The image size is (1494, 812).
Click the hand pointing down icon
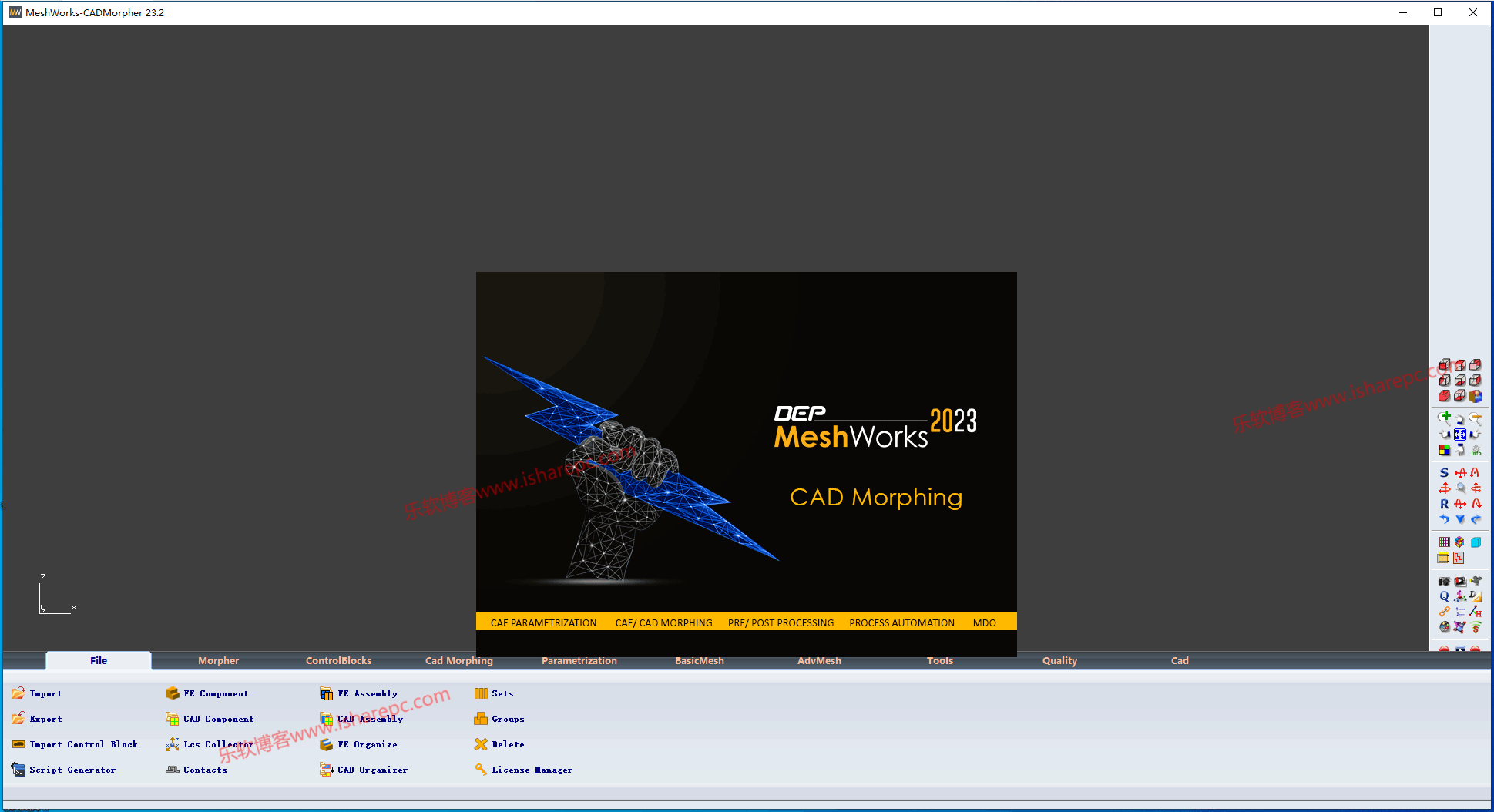1460,450
